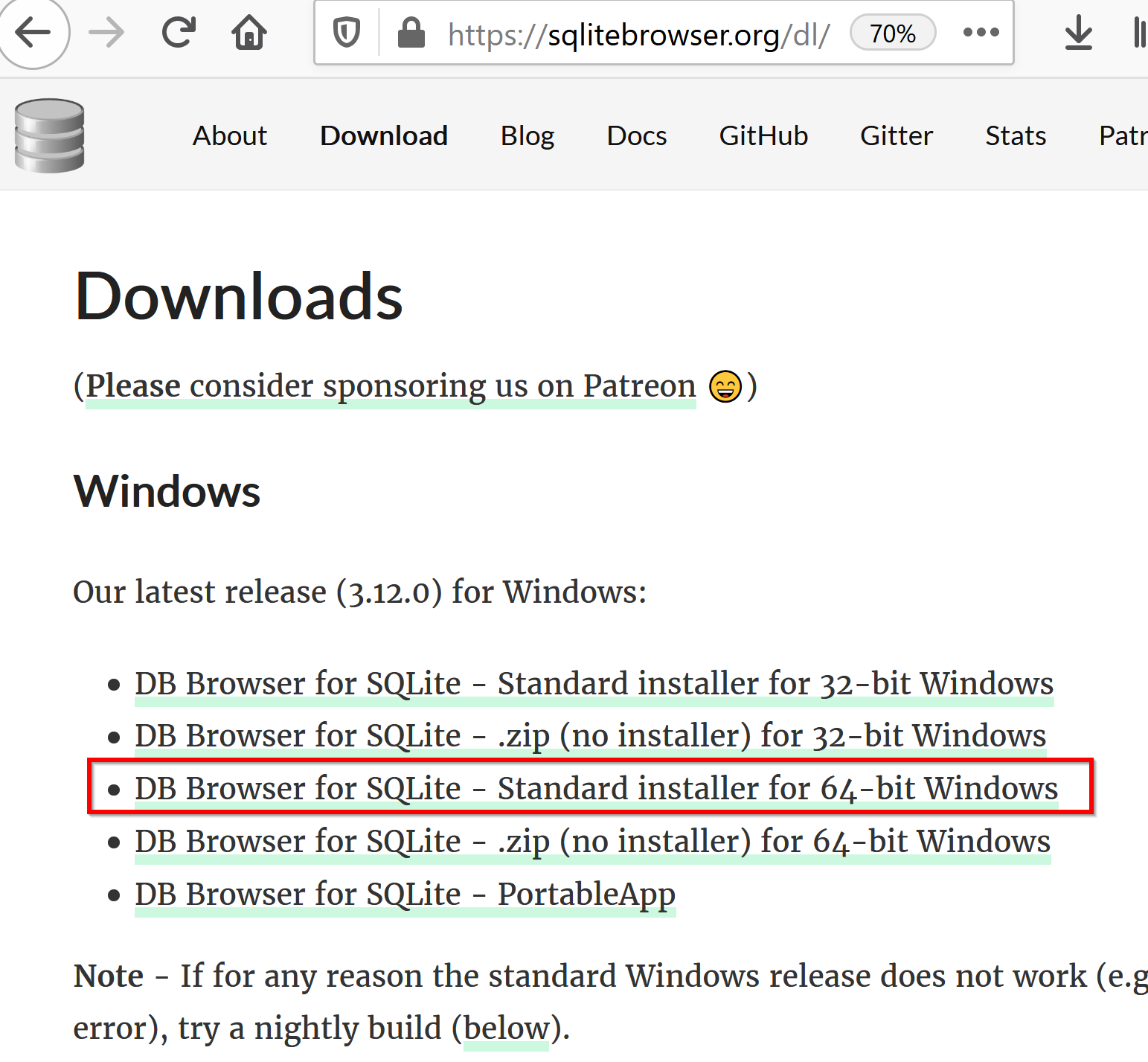Go to the browser Home icon

pyautogui.click(x=249, y=32)
